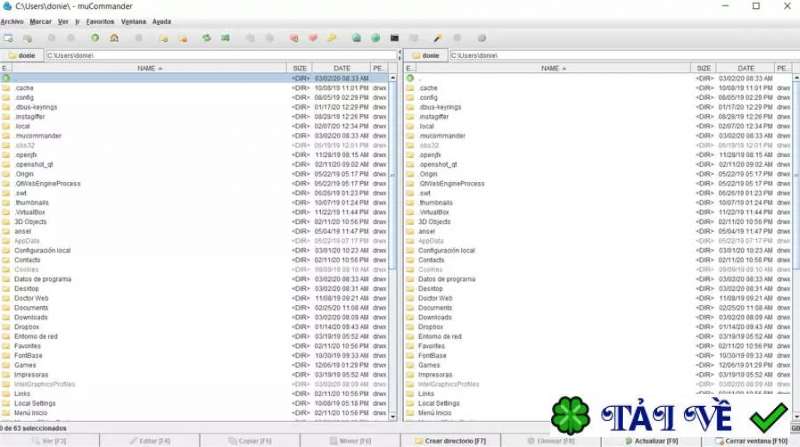This screenshot has height=447, width=800.
Task: Open credentials editor via the key icon
Action: pos(332,38)
